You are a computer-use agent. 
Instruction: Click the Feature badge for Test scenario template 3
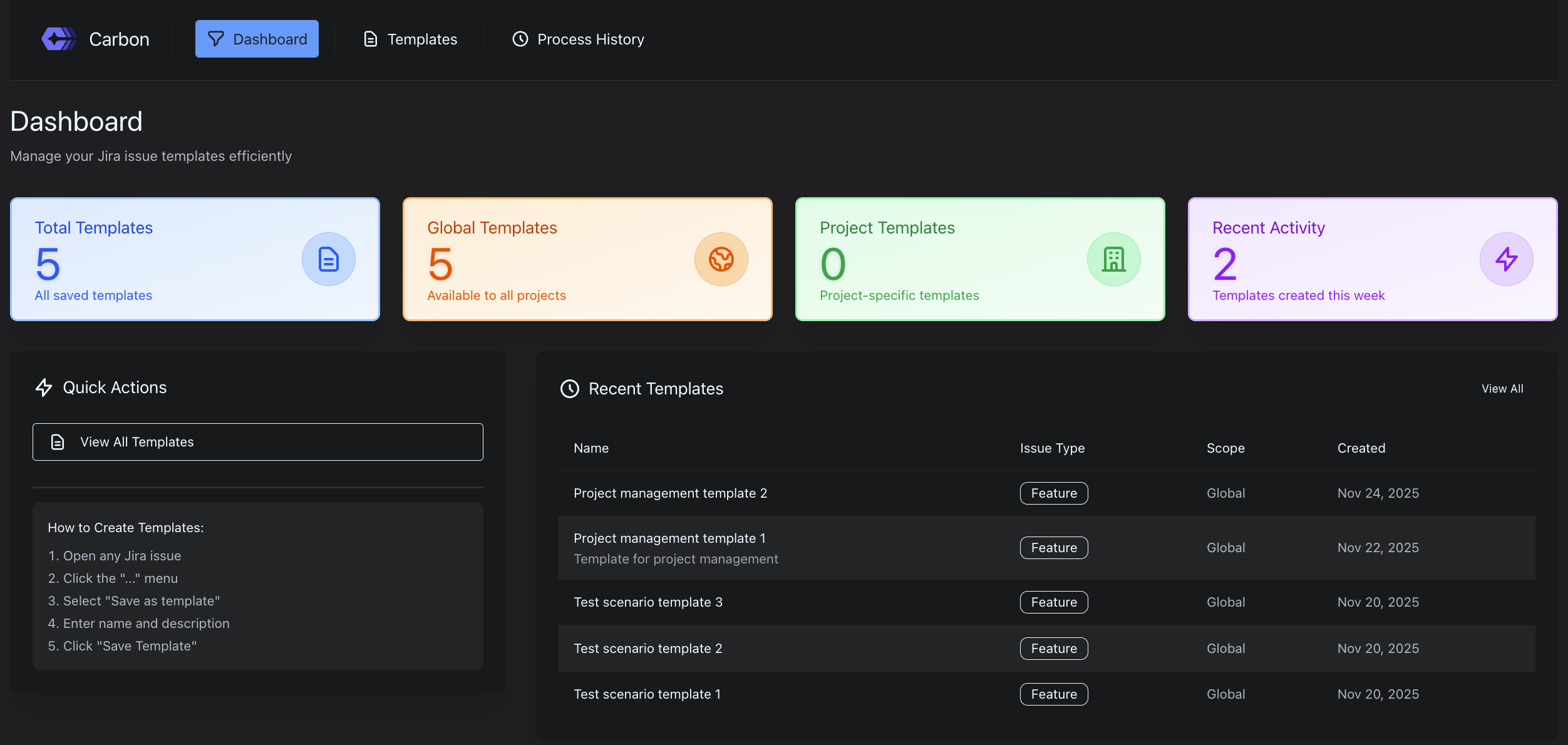(1054, 602)
